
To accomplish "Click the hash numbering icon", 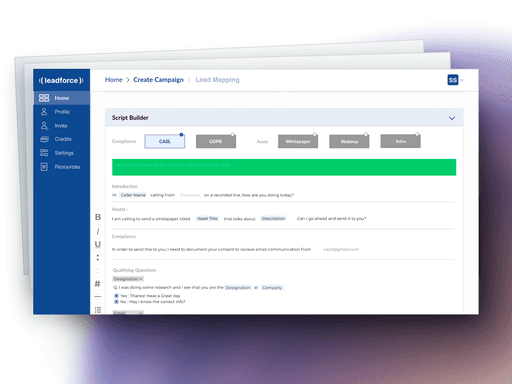I will pos(97,284).
